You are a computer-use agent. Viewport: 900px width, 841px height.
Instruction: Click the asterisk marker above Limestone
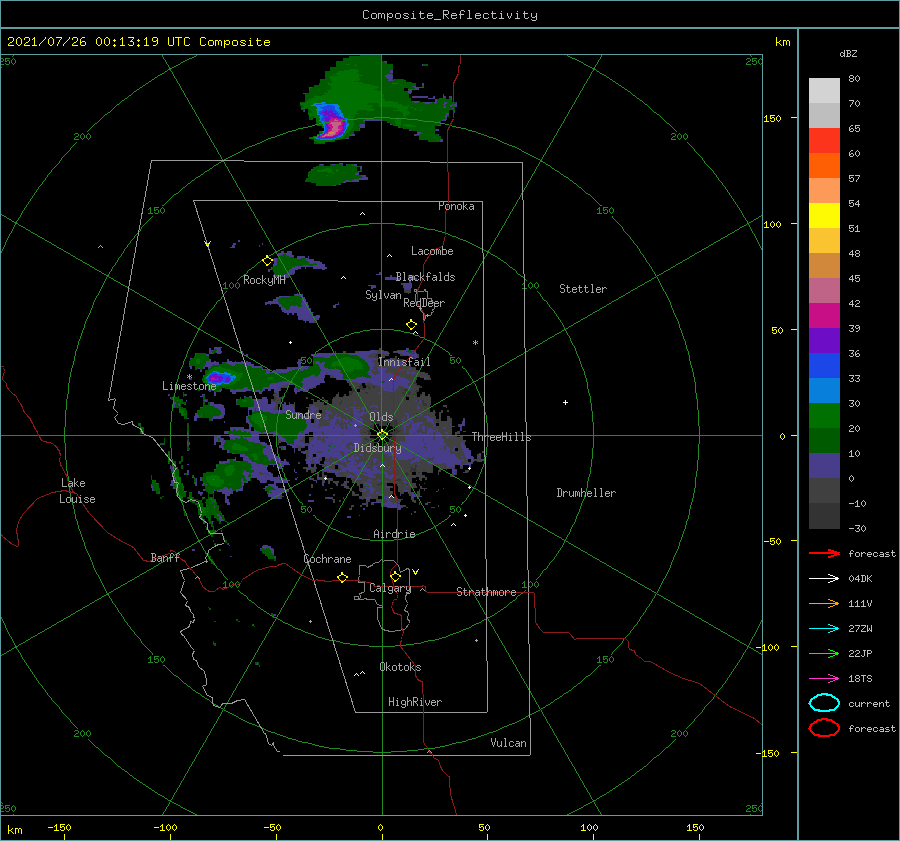tap(189, 377)
